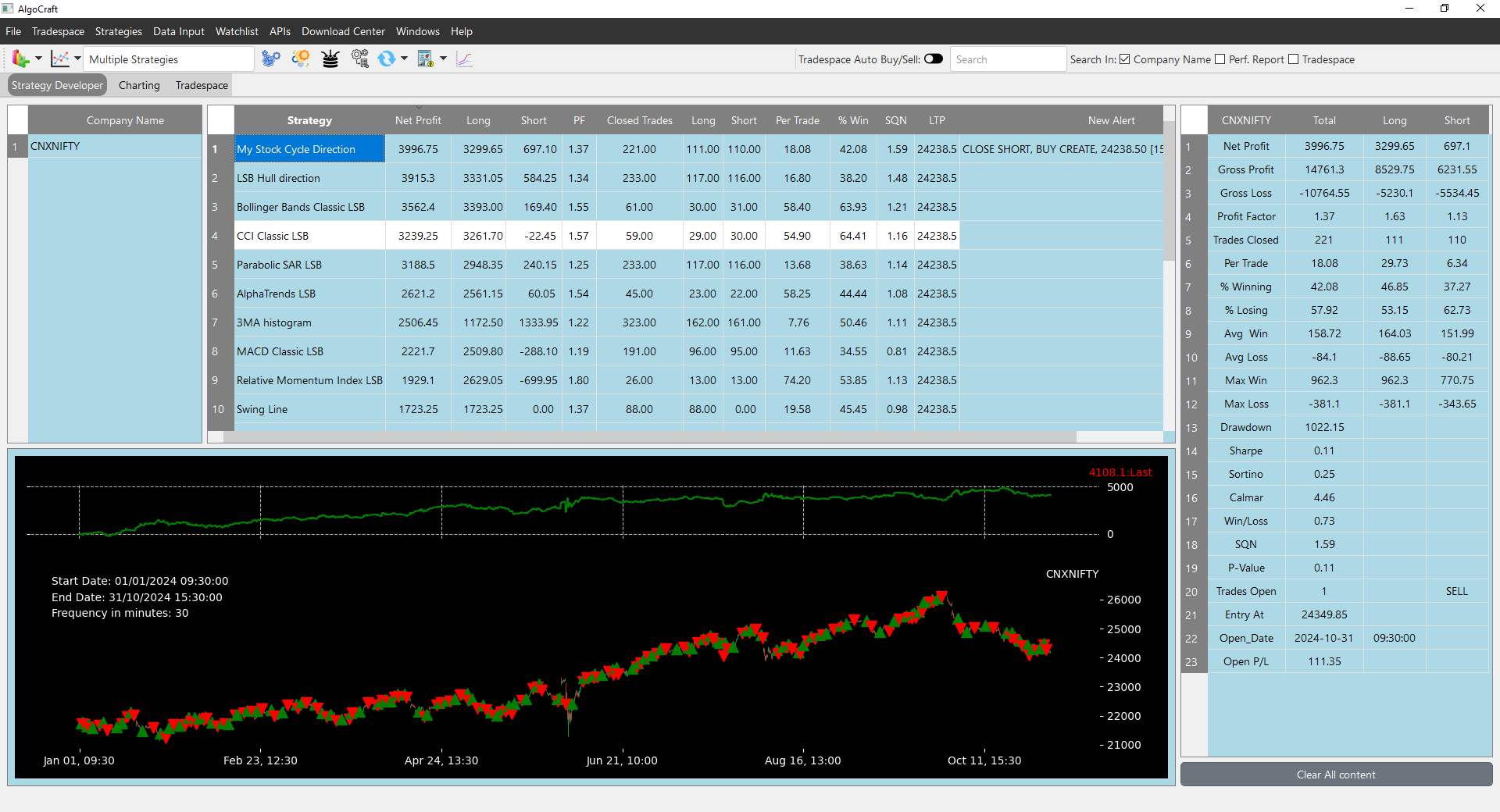Click the SQN column header
Screen dimensions: 1500x812
(x=896, y=120)
